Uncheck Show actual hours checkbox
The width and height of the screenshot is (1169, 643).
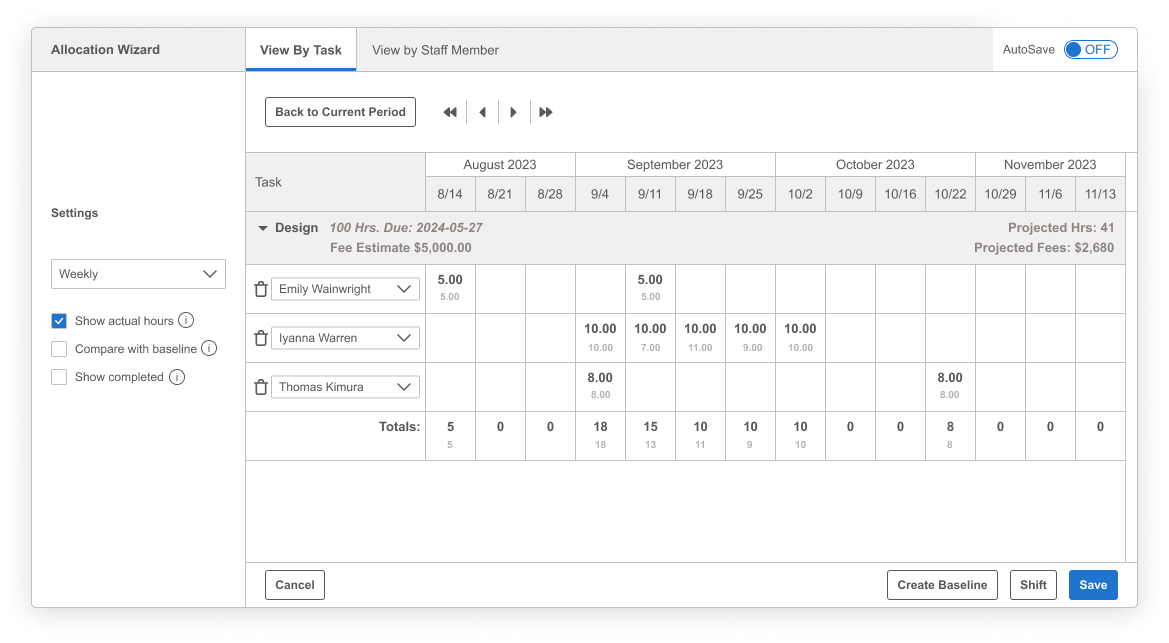coord(59,321)
